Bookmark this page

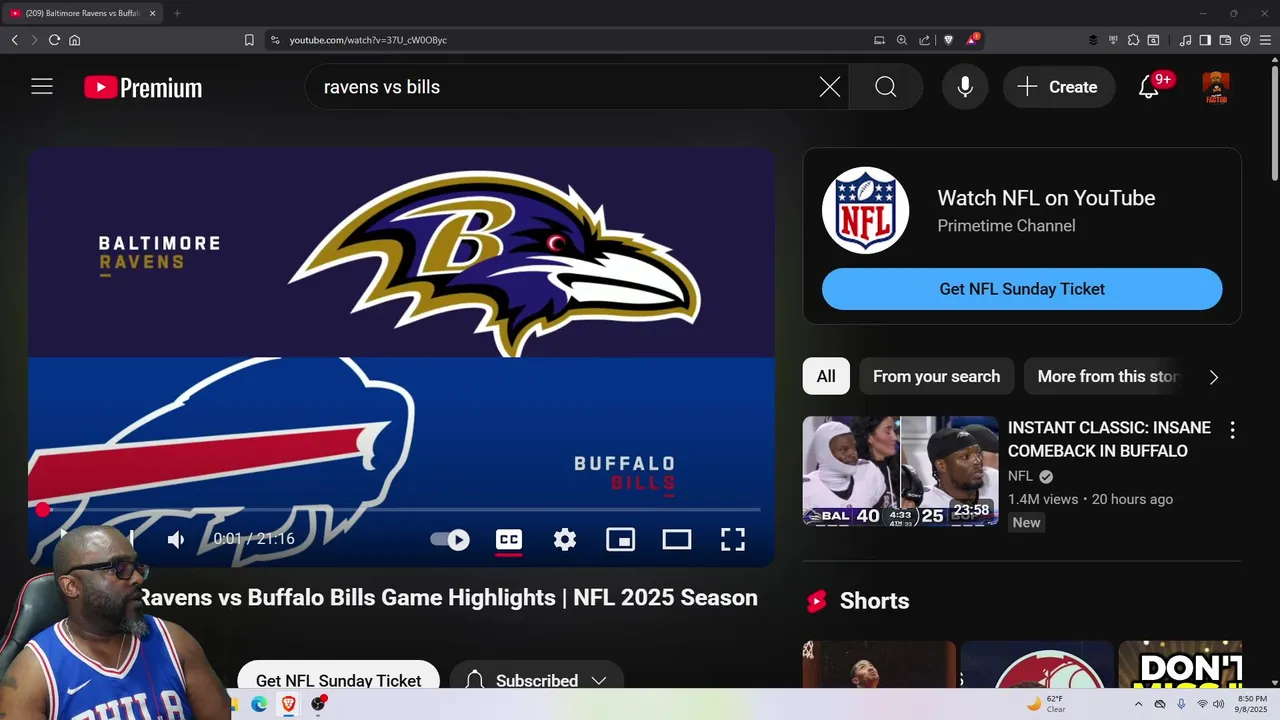[x=249, y=40]
